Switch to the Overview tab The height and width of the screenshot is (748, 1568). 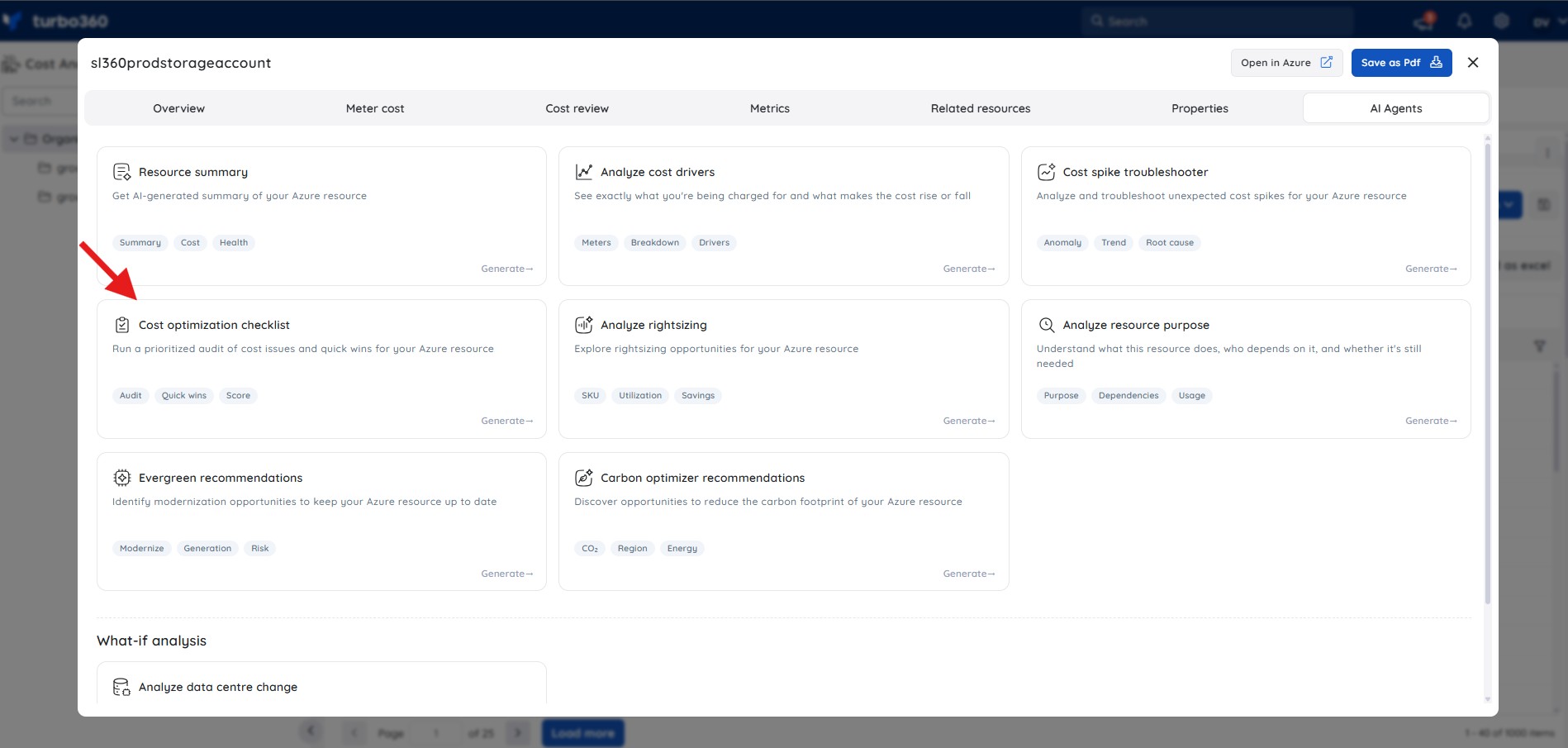click(x=179, y=108)
